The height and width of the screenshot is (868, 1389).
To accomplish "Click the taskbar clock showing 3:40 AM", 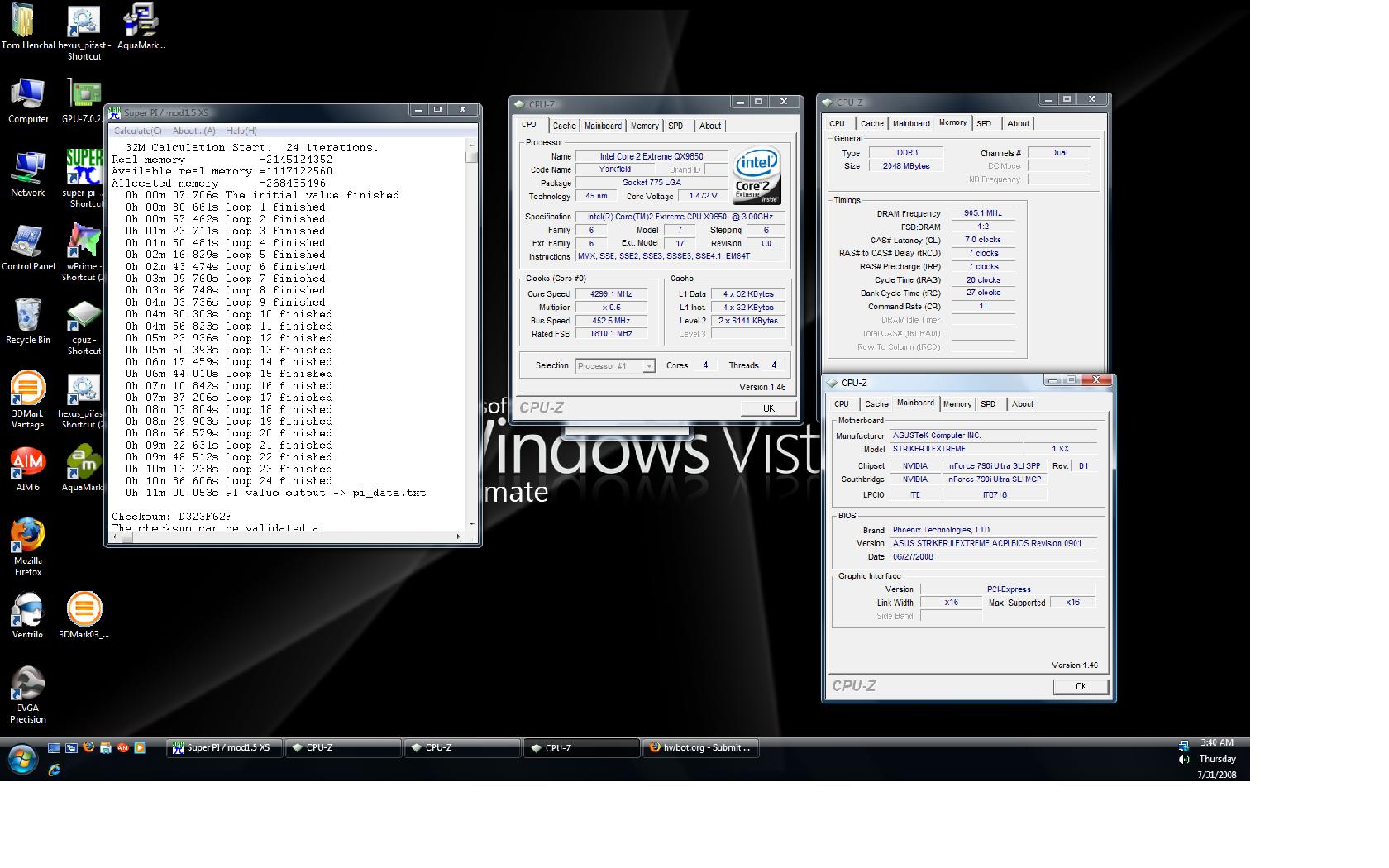I will click(x=1216, y=743).
